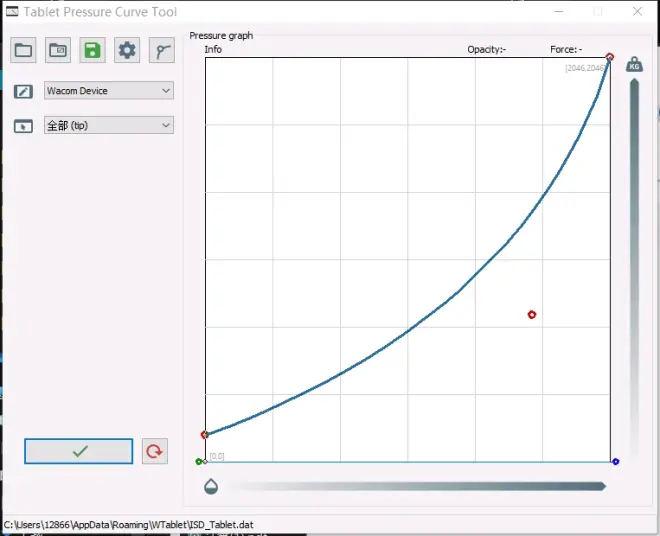This screenshot has height=536, width=660.
Task: Click the curve node tool icon
Action: tap(162, 51)
